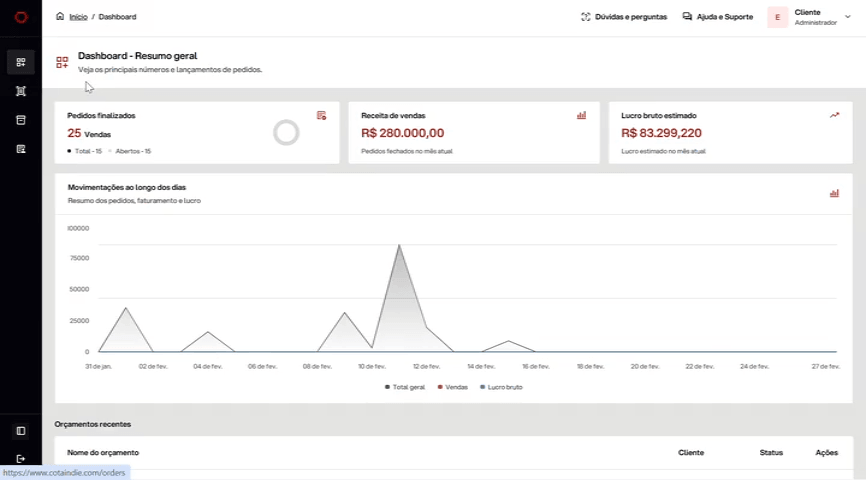The height and width of the screenshot is (480, 866).
Task: Click the red logo icon in the sidebar
Action: pos(21,17)
